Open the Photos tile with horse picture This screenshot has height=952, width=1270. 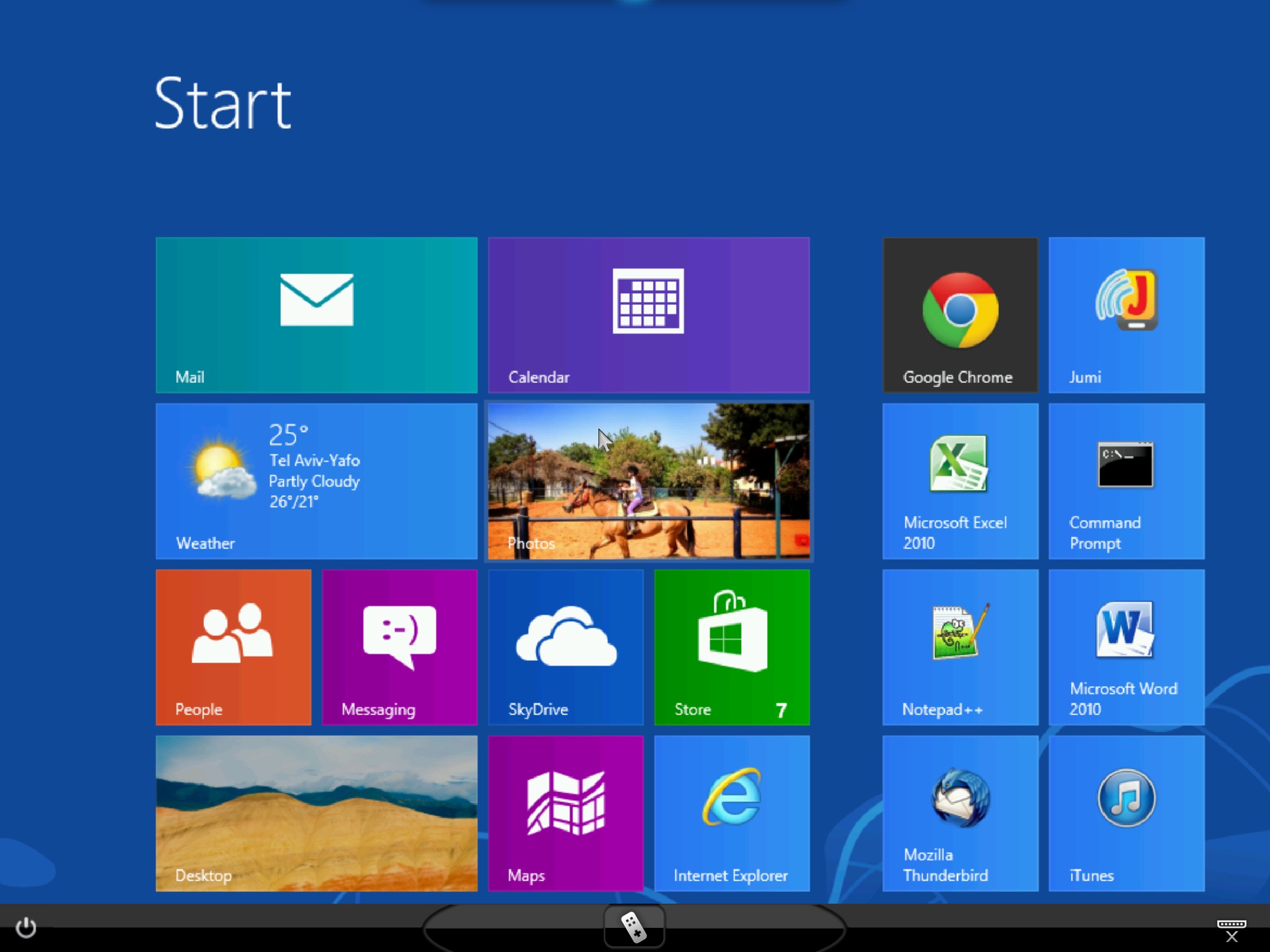[x=649, y=481]
